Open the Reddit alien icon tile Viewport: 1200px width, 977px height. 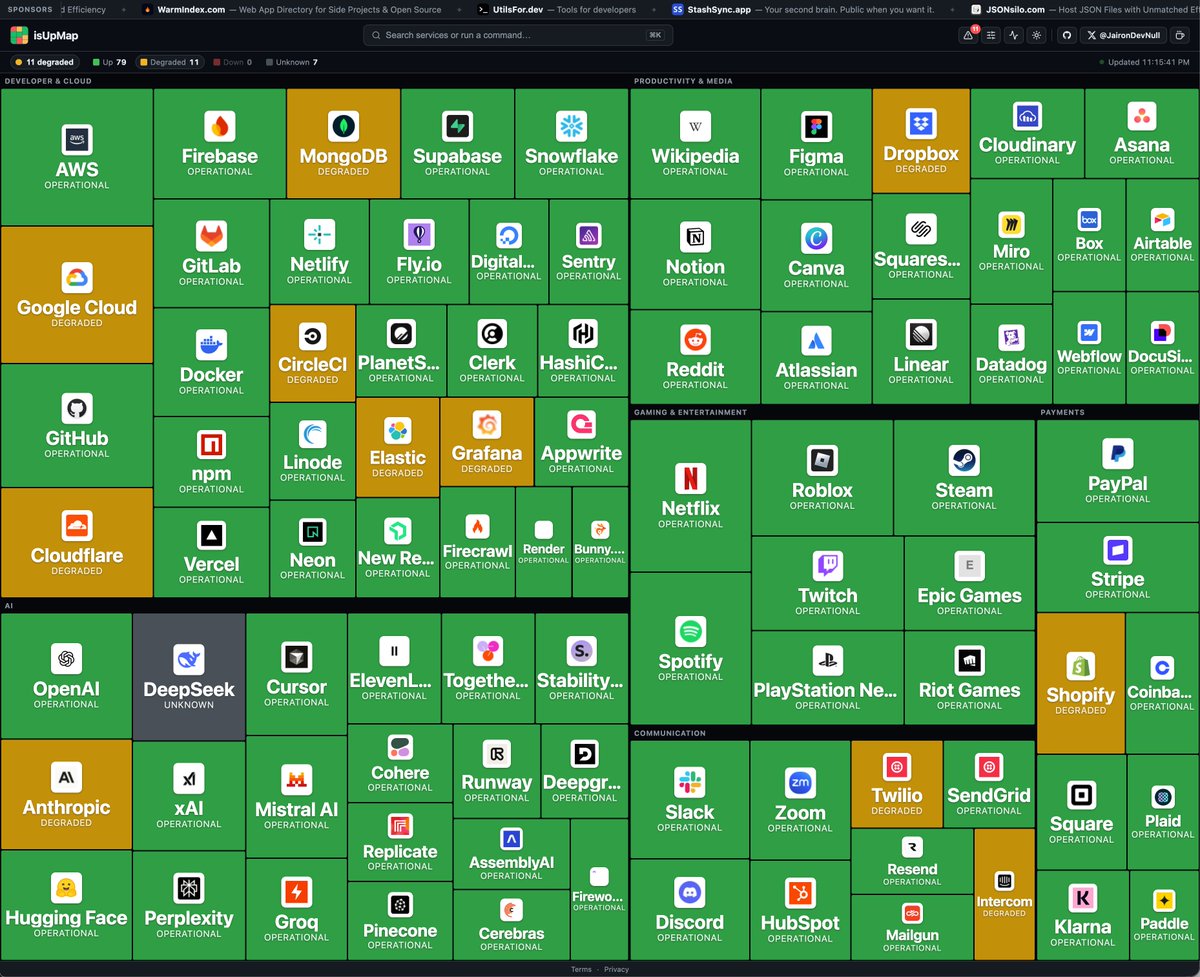695,340
